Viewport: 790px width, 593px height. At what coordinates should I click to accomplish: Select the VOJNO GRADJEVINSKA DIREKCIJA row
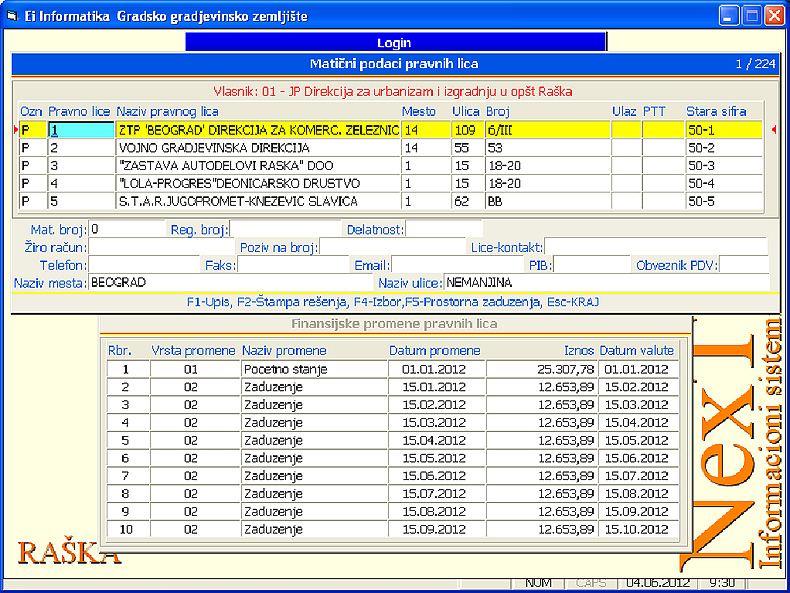257,148
